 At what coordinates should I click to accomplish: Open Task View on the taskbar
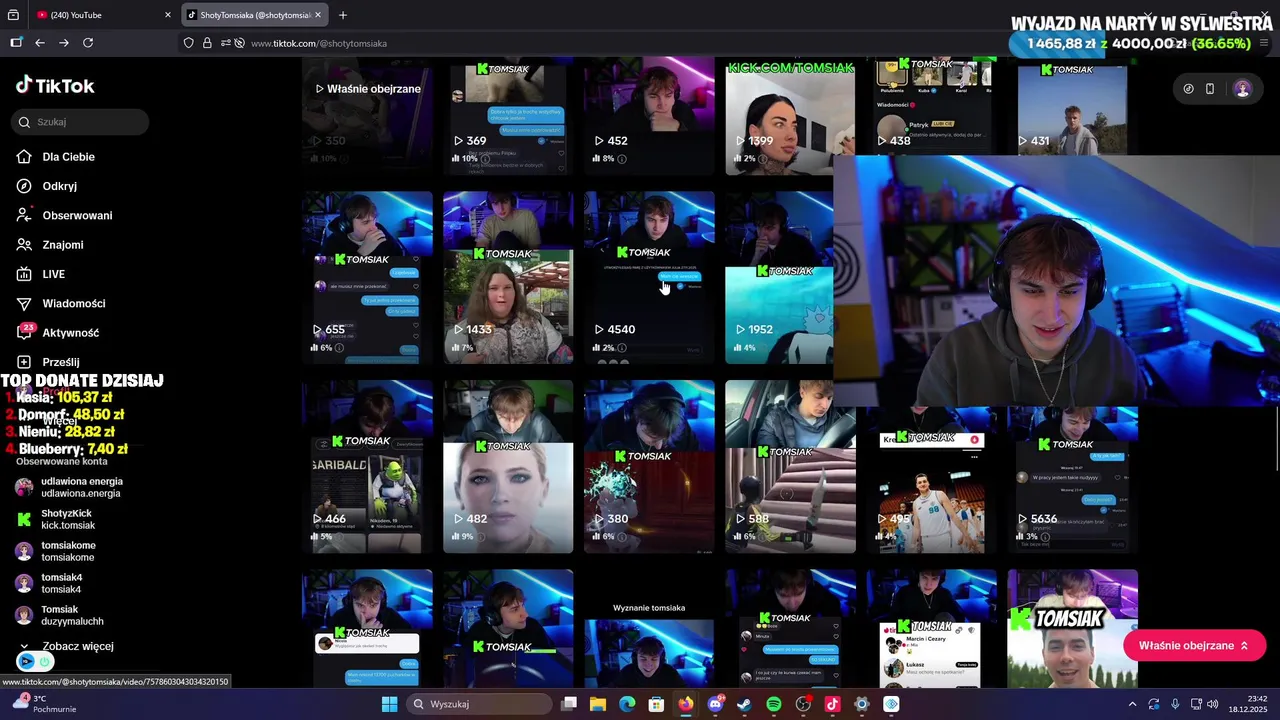[x=569, y=704]
